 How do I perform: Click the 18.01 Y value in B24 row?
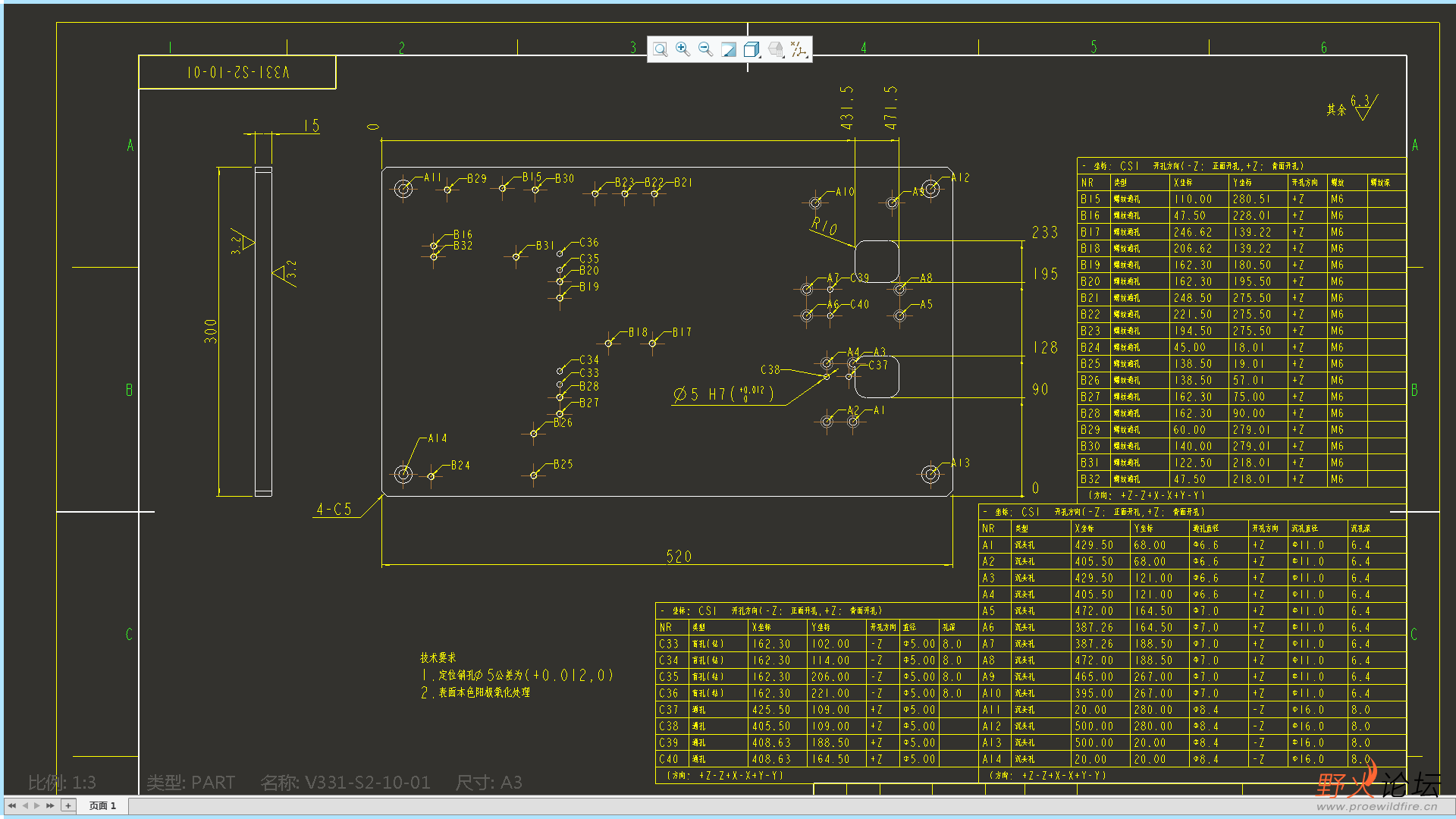pyautogui.click(x=1248, y=347)
